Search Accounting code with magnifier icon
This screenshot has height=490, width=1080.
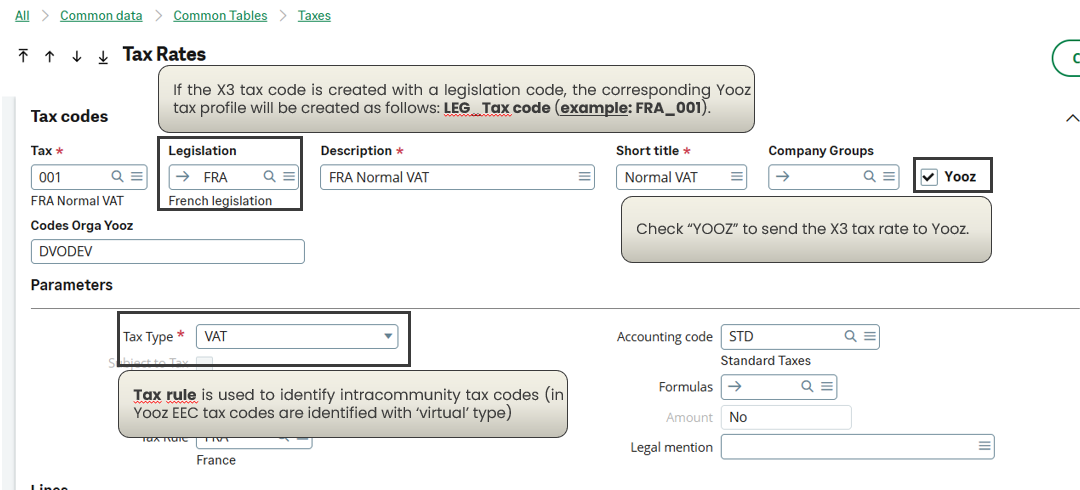point(851,336)
